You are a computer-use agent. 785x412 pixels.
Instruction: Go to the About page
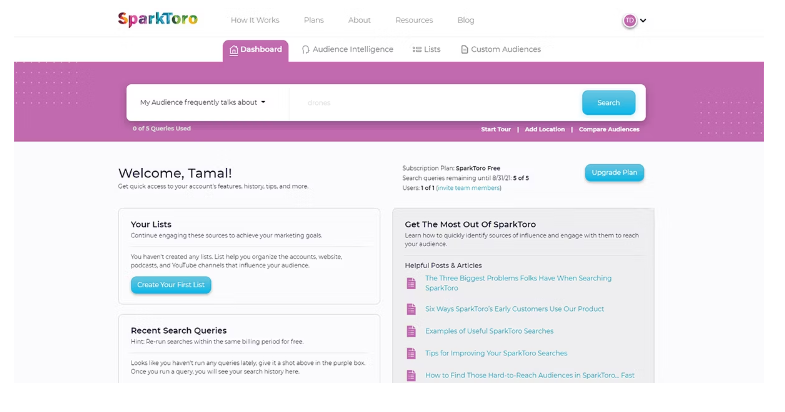pyautogui.click(x=359, y=20)
